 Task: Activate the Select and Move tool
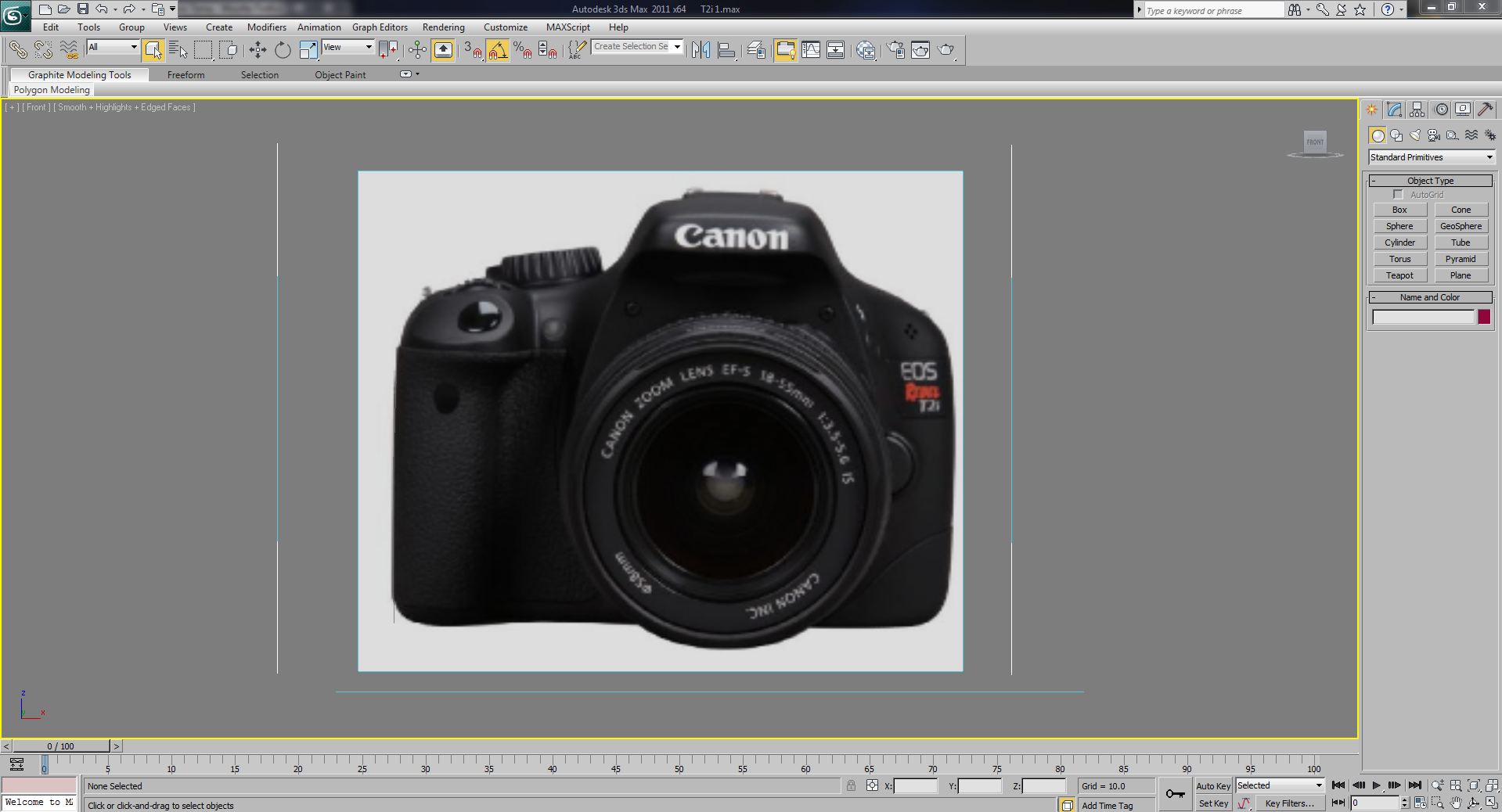click(258, 50)
